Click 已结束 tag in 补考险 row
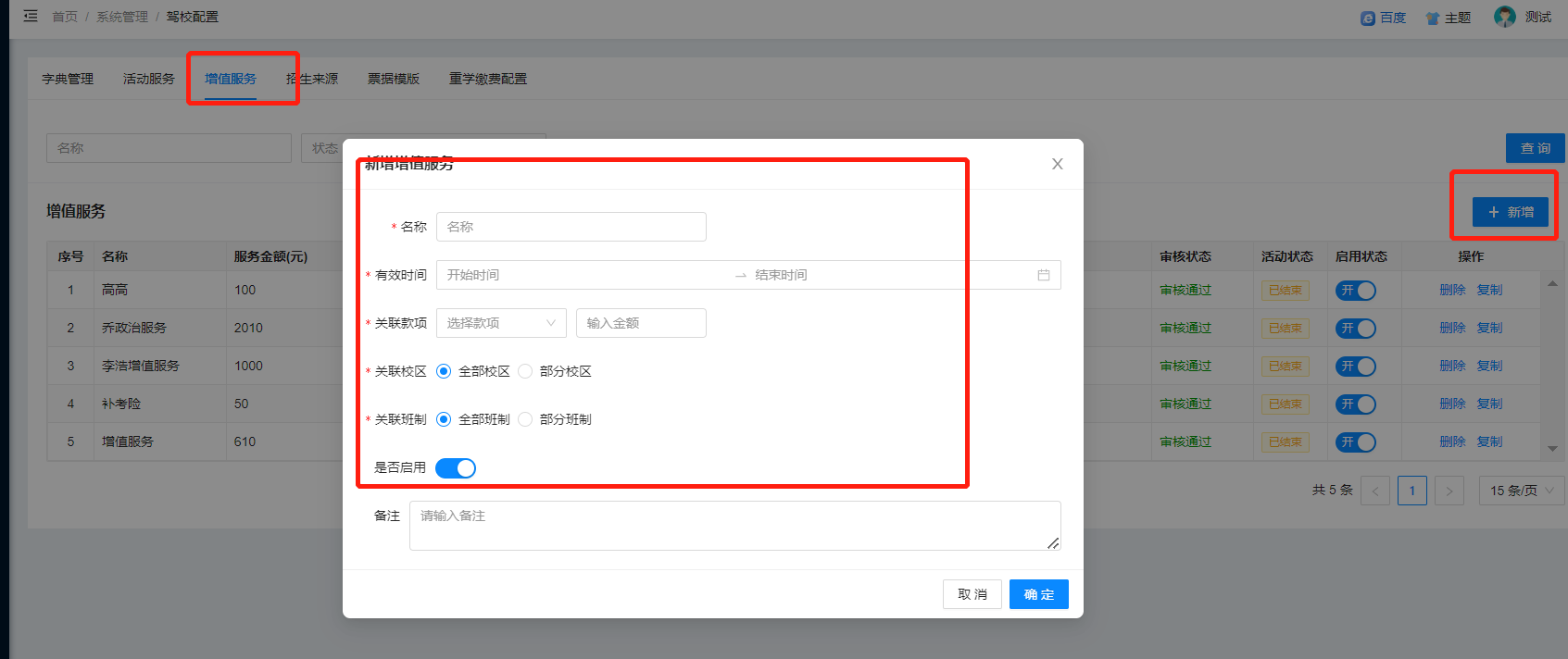 [1286, 404]
